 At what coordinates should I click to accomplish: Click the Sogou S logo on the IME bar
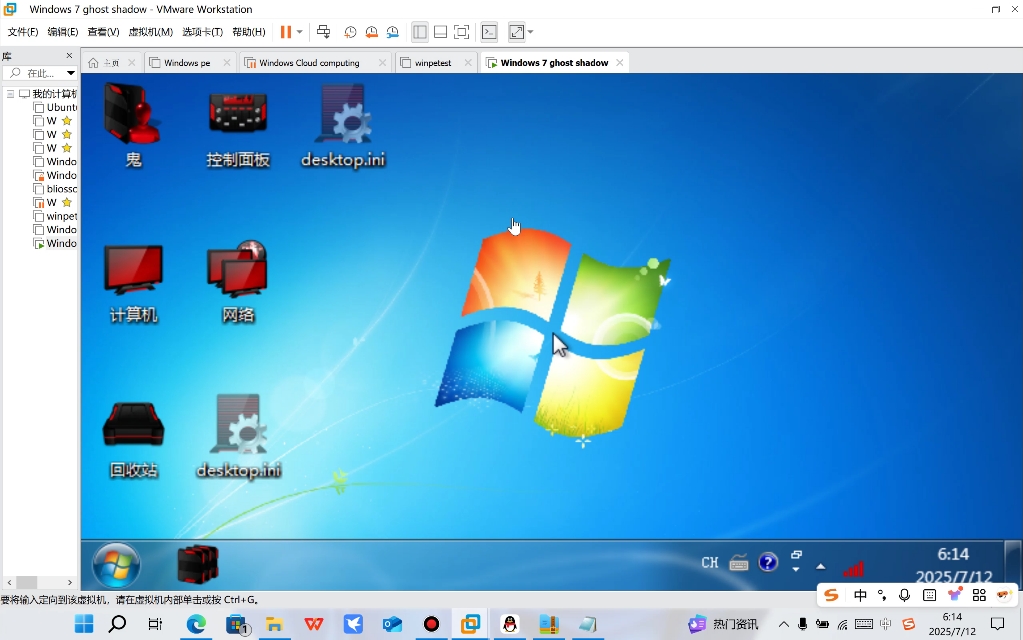coord(831,595)
